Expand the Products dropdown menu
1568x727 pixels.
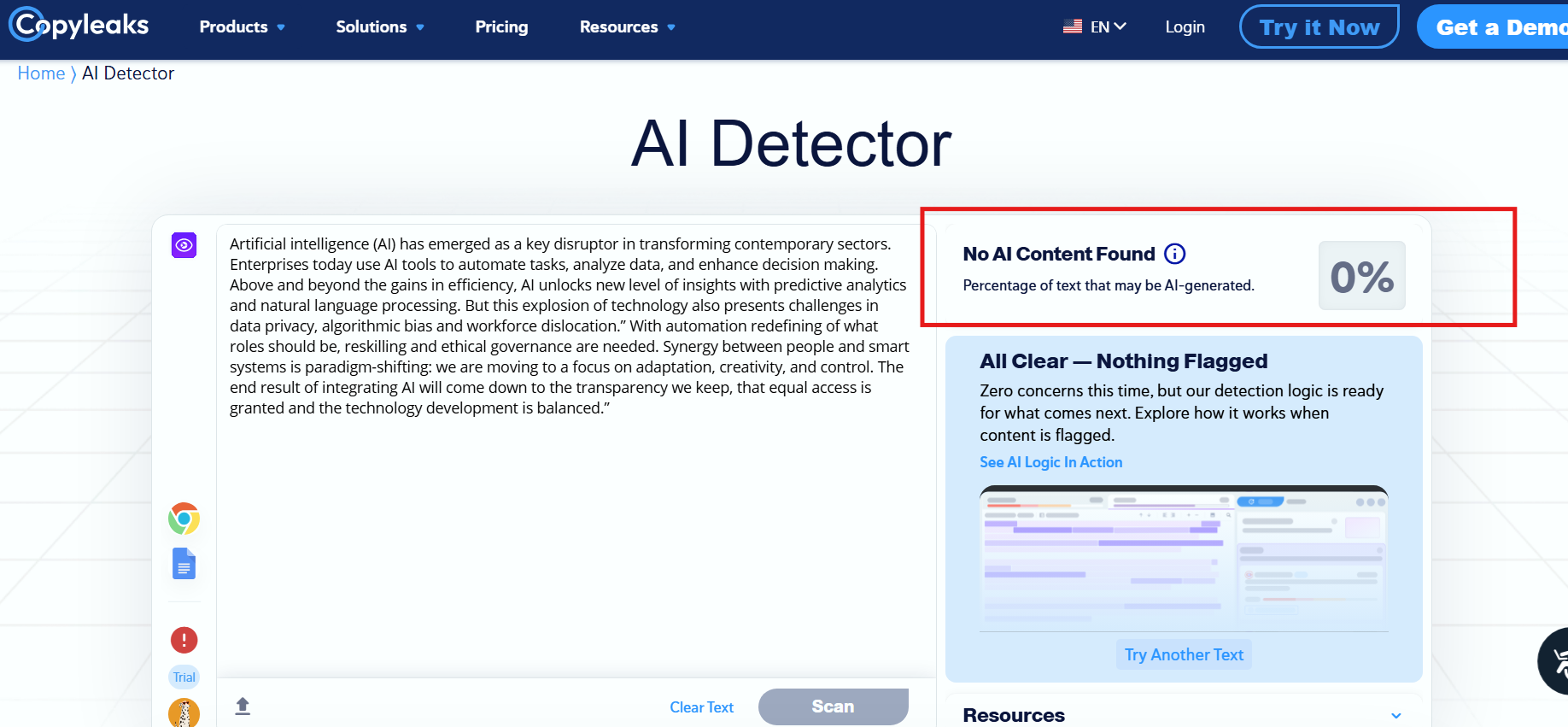(x=242, y=27)
